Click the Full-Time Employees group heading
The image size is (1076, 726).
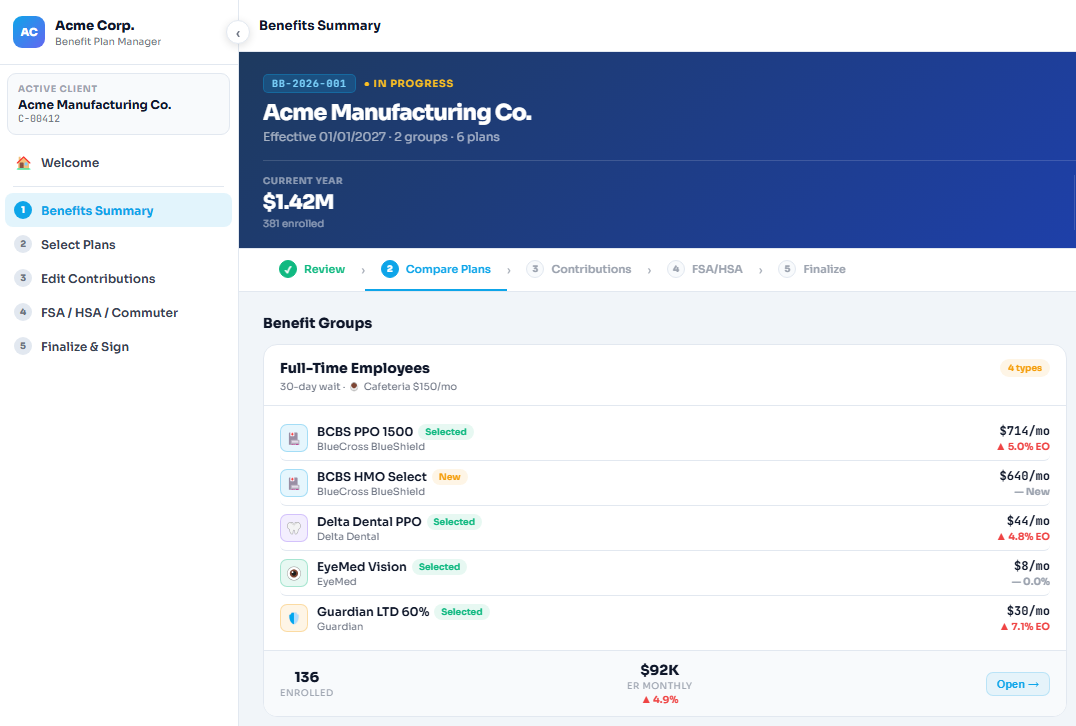click(355, 368)
